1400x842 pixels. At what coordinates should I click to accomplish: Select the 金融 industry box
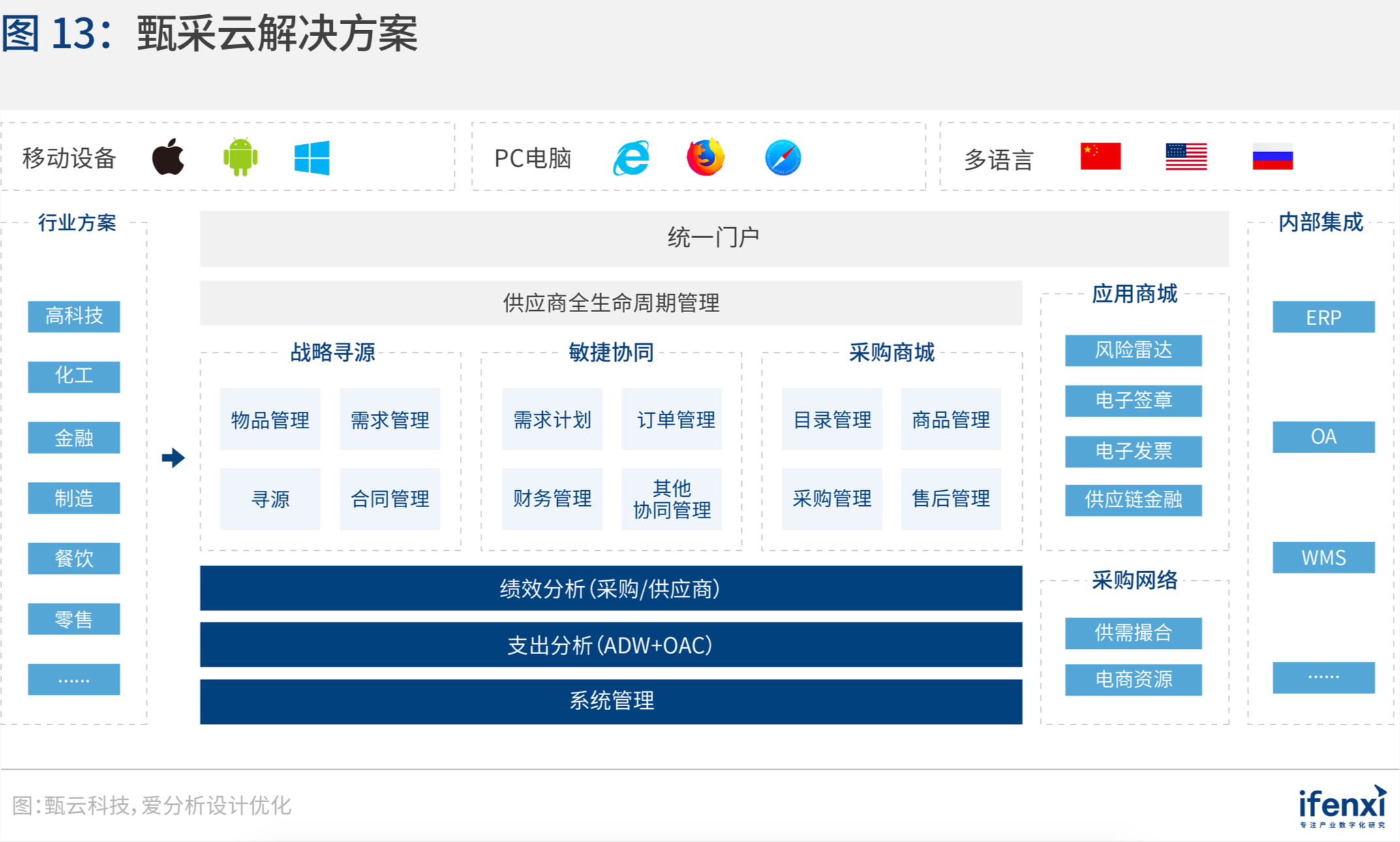tap(74, 437)
